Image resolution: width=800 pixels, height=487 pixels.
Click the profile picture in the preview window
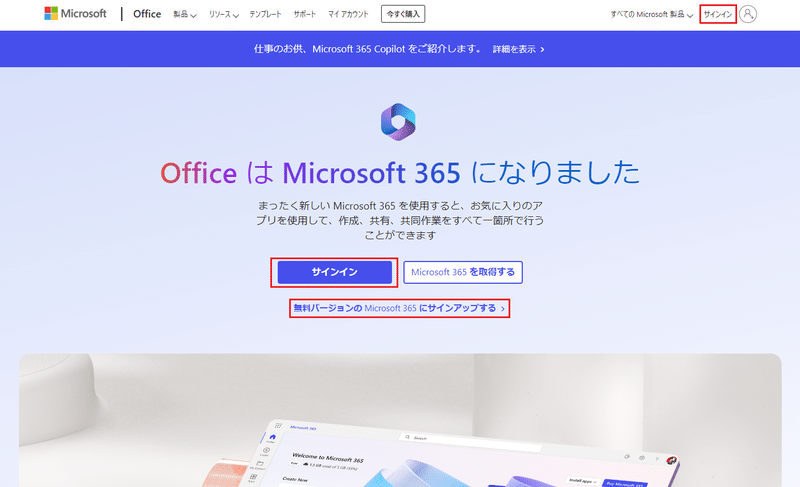pyautogui.click(x=672, y=460)
